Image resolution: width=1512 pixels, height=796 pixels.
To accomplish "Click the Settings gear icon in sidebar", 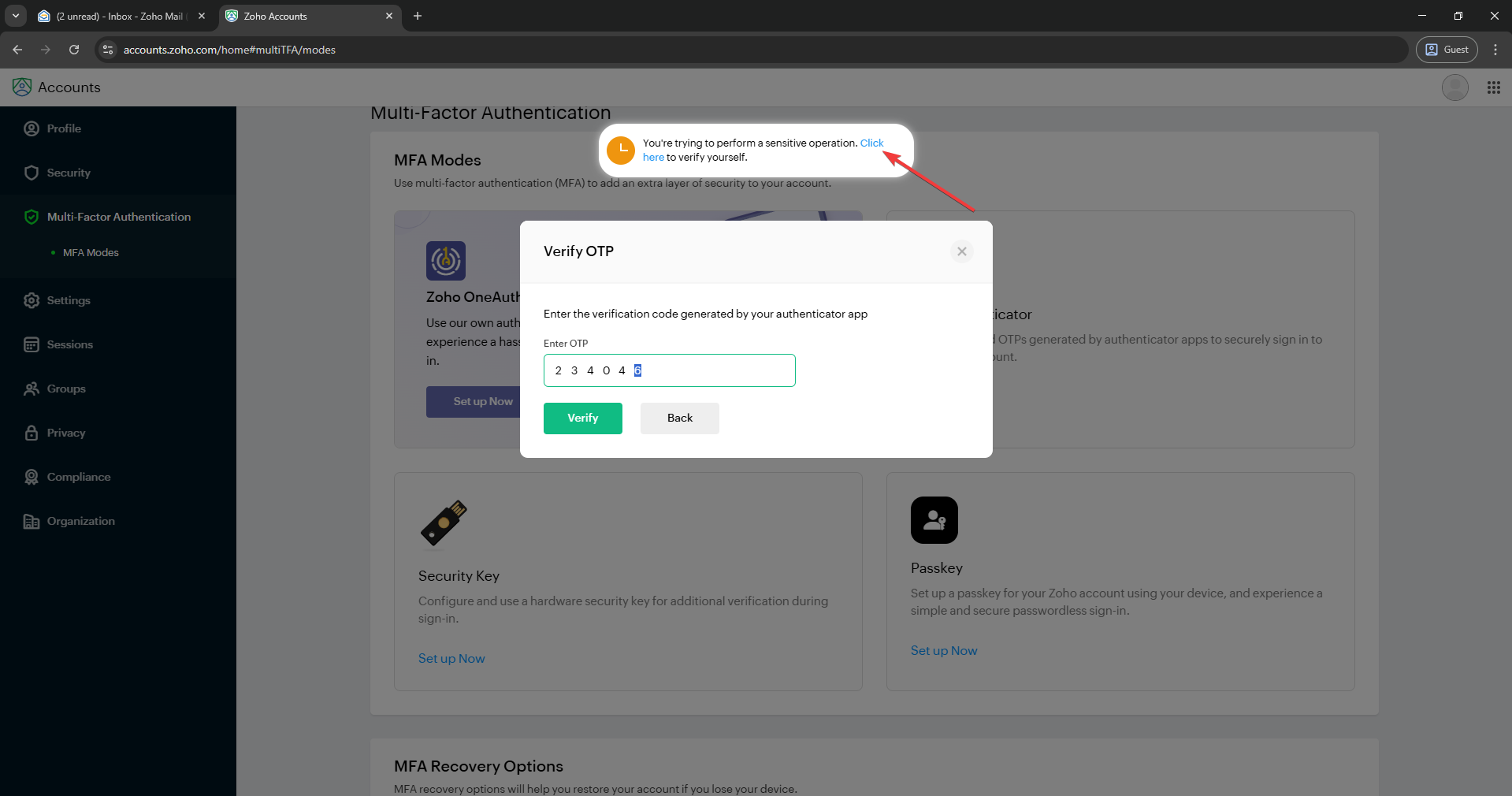I will point(32,300).
